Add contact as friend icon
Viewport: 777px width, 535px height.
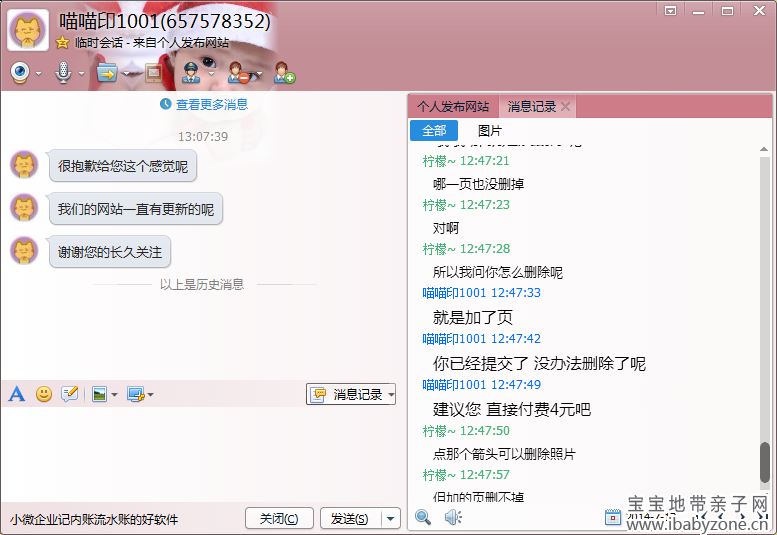[284, 73]
